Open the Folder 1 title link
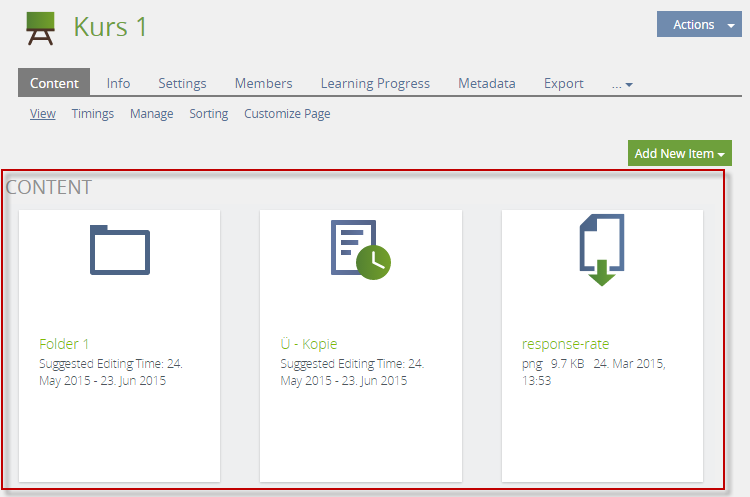Screen dimensions: 750x497 pos(64,344)
